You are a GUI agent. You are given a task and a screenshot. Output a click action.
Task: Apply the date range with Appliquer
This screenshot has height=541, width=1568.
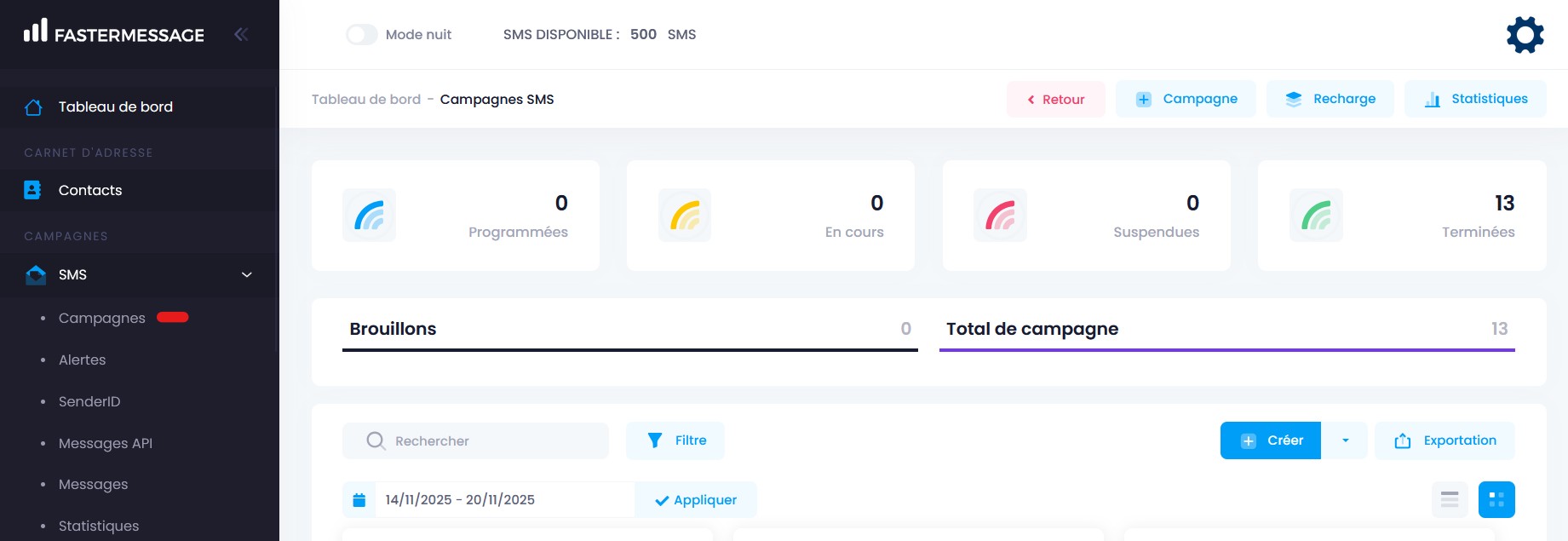tap(696, 500)
